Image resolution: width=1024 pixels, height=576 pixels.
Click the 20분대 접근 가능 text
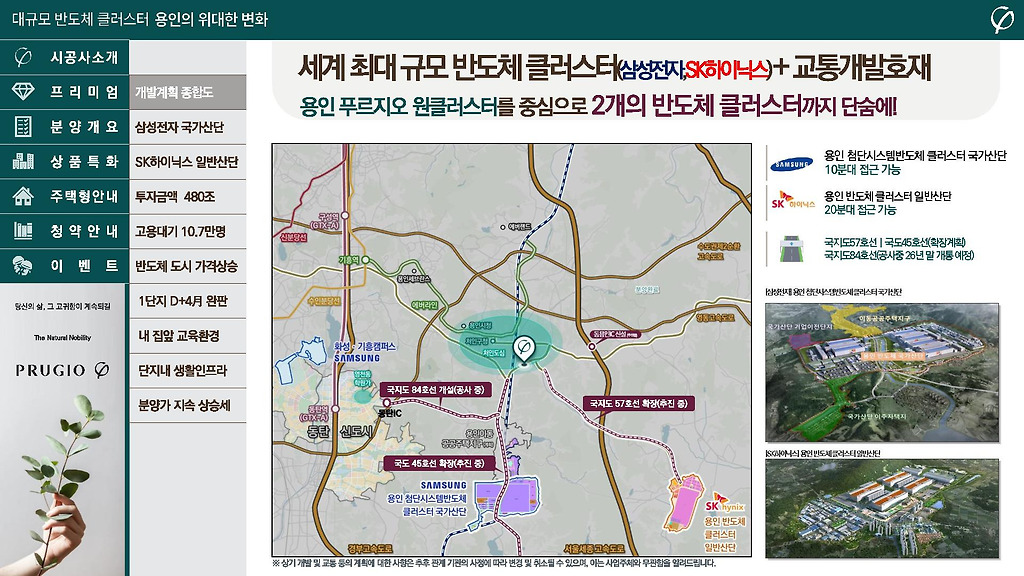click(x=860, y=210)
